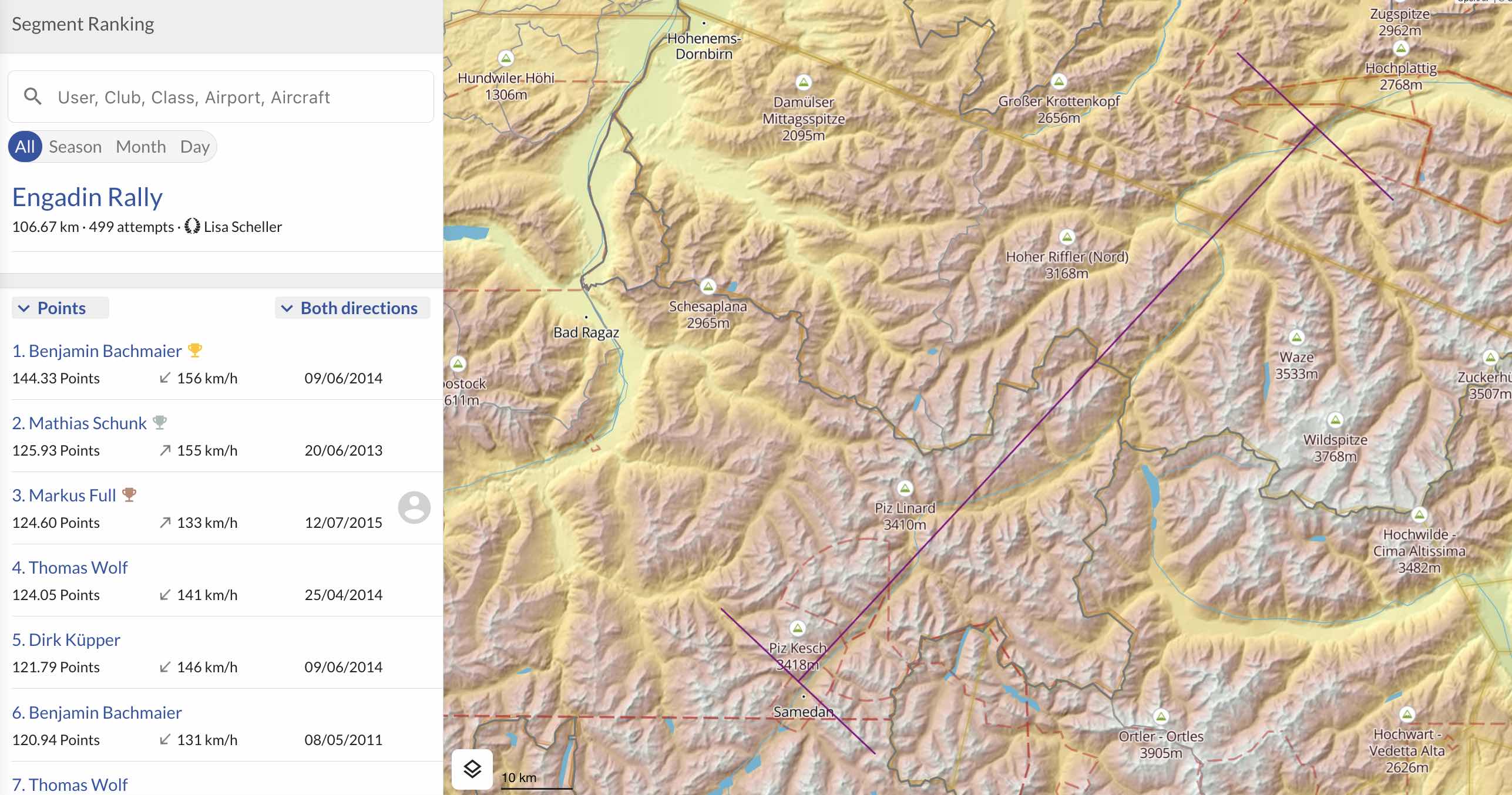The height and width of the screenshot is (795, 1512).
Task: Select the Month time filter
Action: tap(141, 146)
